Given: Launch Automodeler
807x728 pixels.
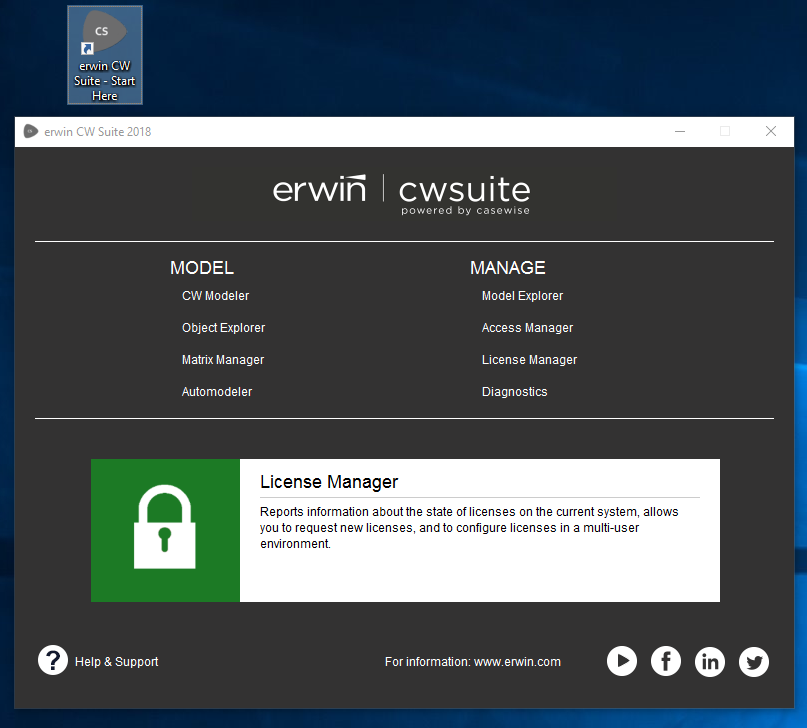Looking at the screenshot, I should (217, 392).
